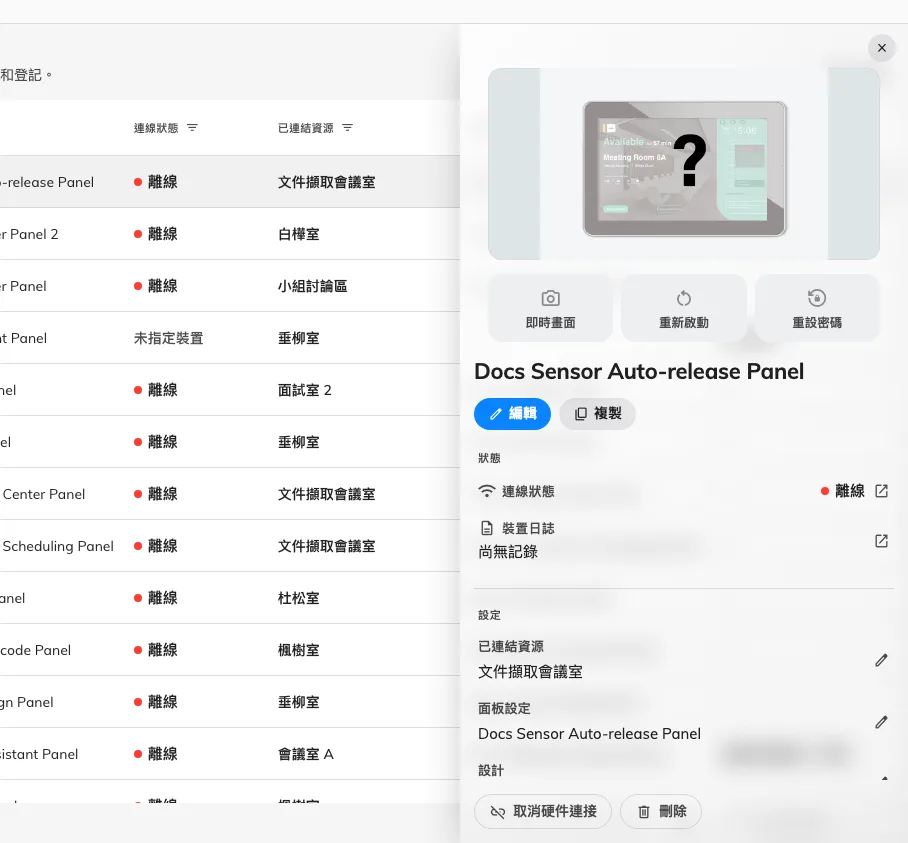The width and height of the screenshot is (908, 843).
Task: Select the row linked to 小組討論區
Action: pos(230,286)
